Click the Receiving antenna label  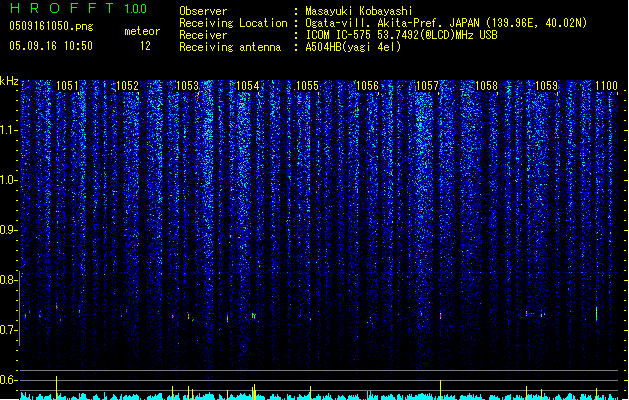[230, 47]
